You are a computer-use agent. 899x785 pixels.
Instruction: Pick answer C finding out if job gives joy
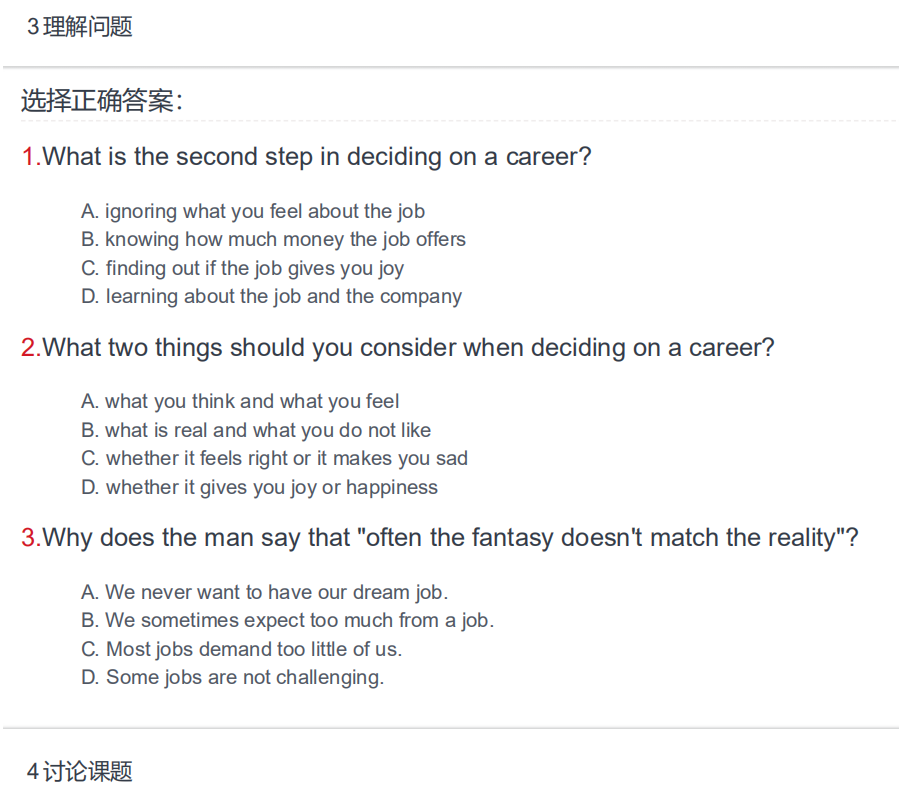[x=243, y=268]
